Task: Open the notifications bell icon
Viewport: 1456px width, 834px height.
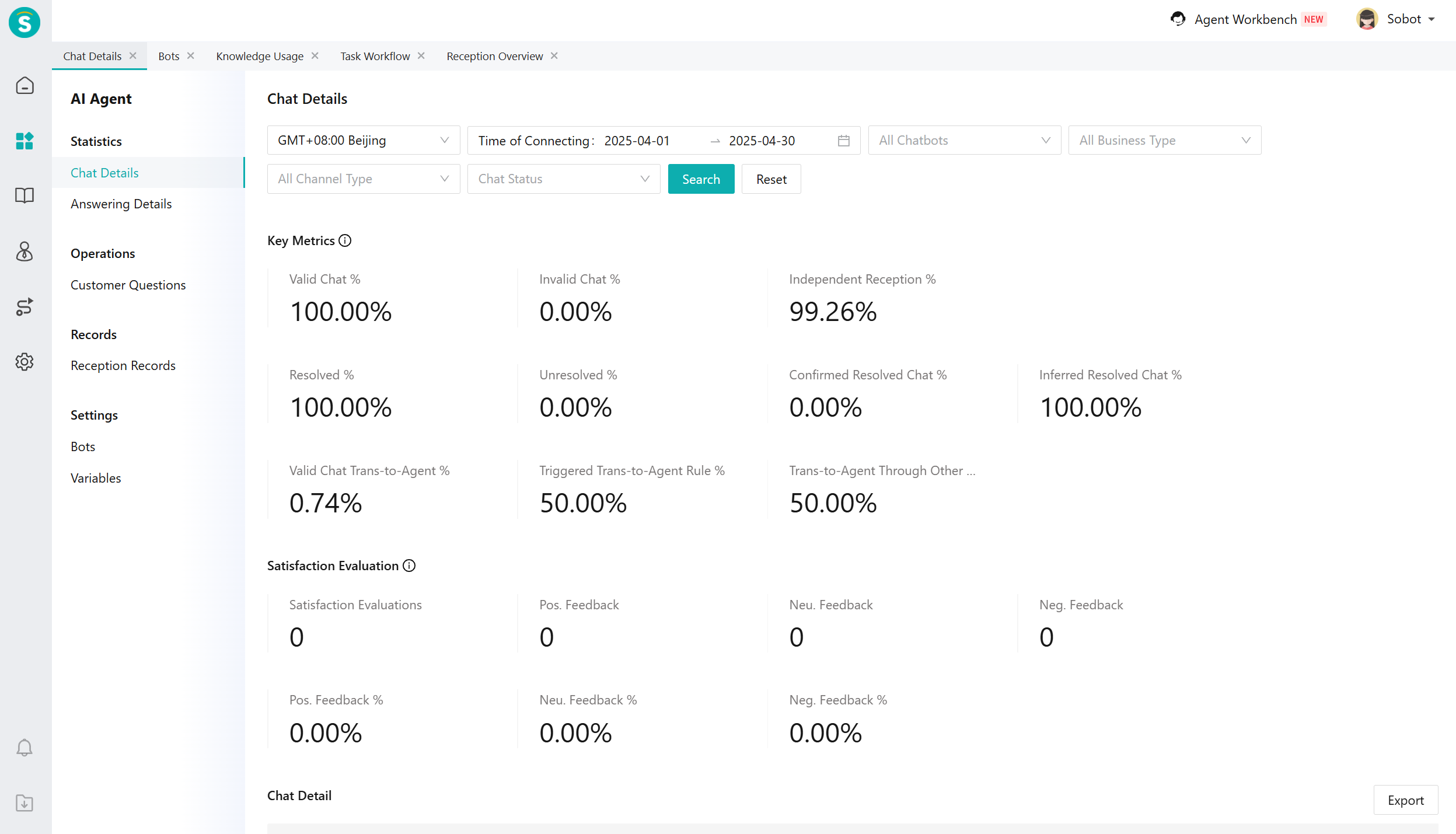Action: pos(25,748)
